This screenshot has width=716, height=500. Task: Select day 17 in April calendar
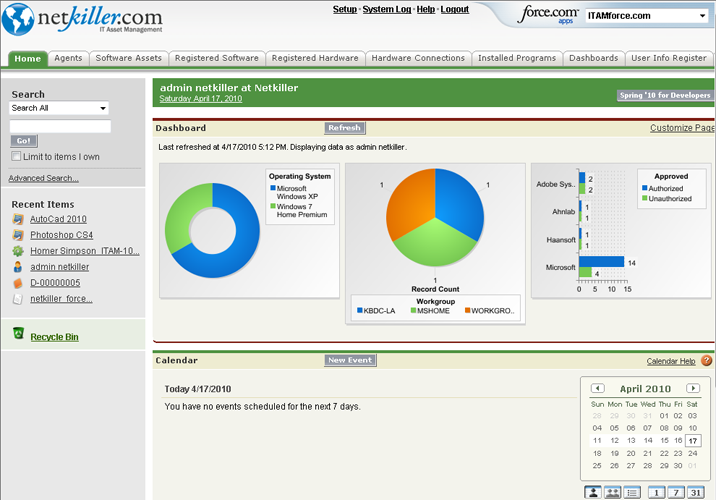[693, 441]
